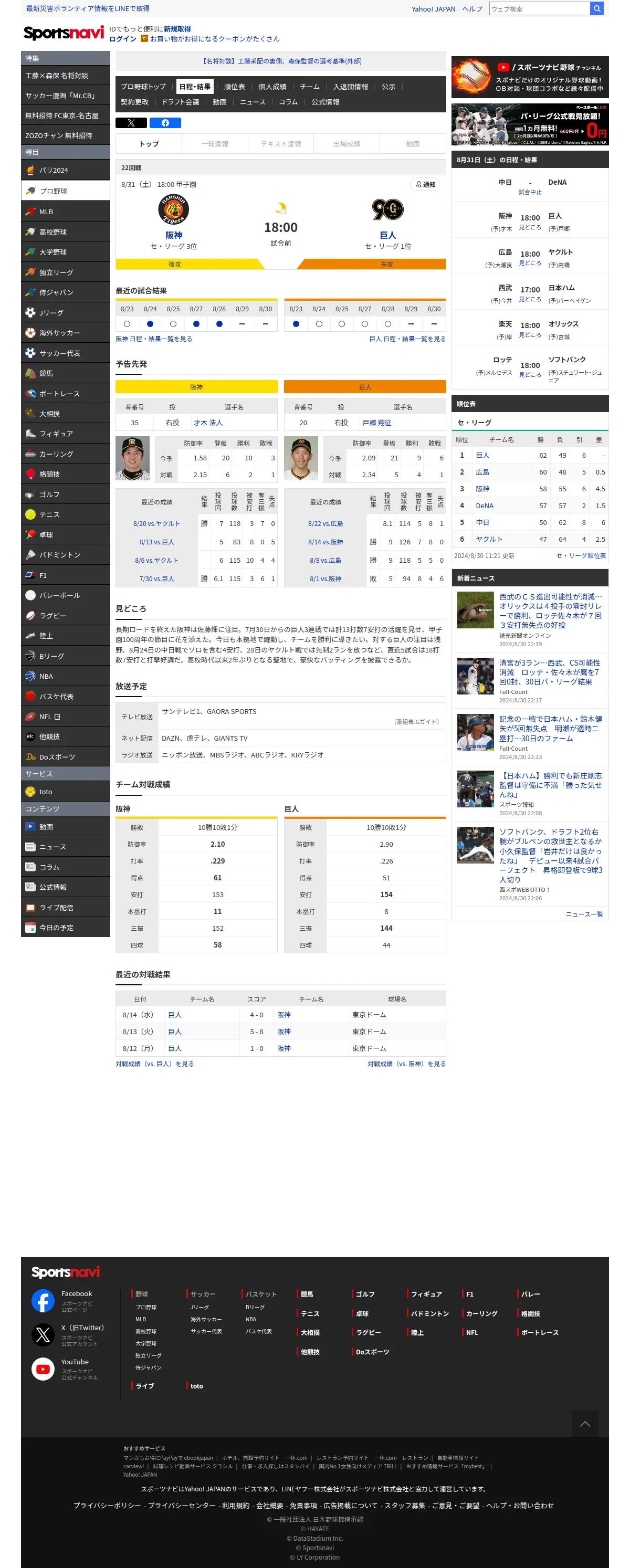
Task: Open the 8/22 vs.広島 game link
Action: coord(325,523)
